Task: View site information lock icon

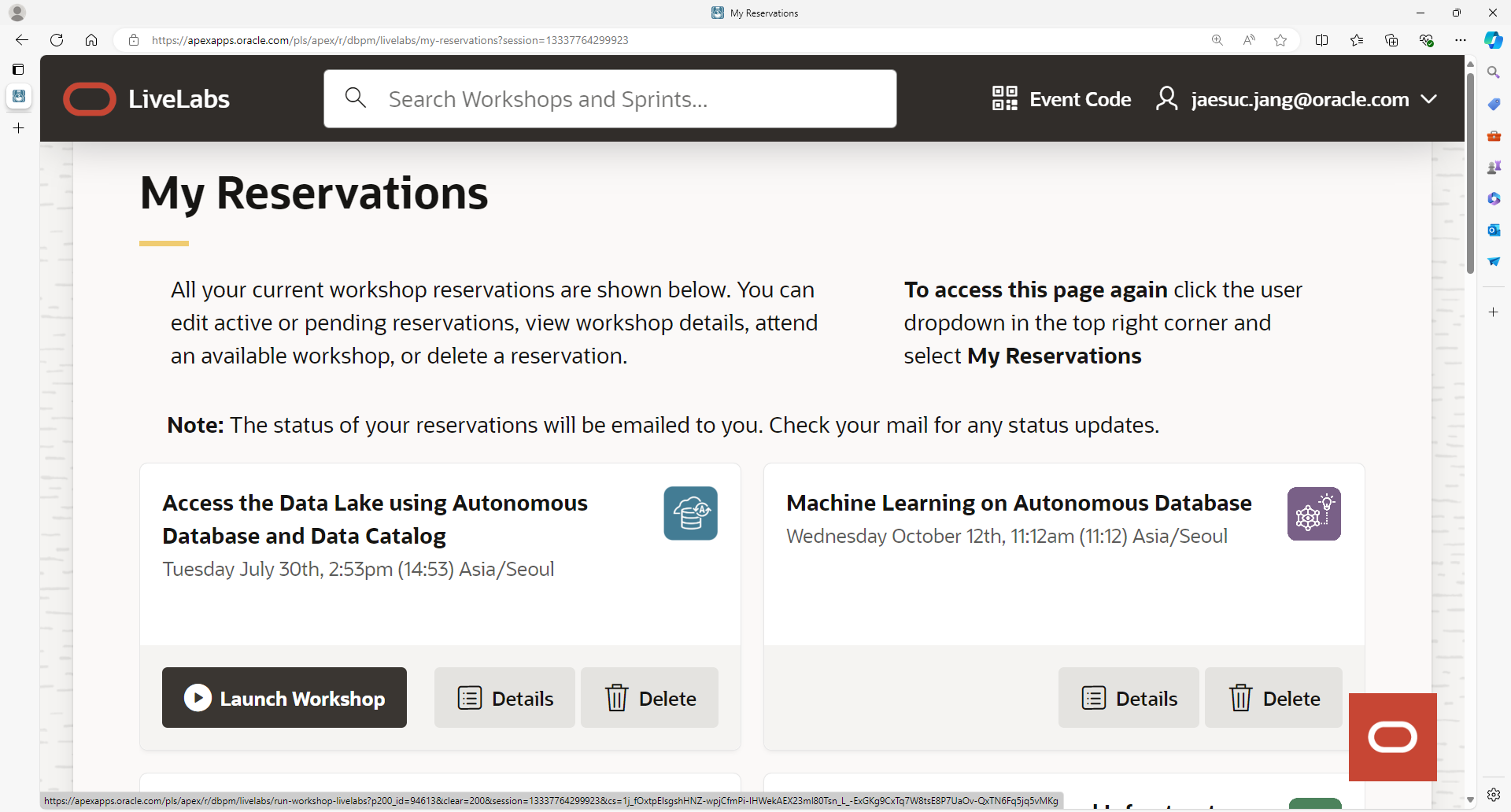Action: click(134, 40)
